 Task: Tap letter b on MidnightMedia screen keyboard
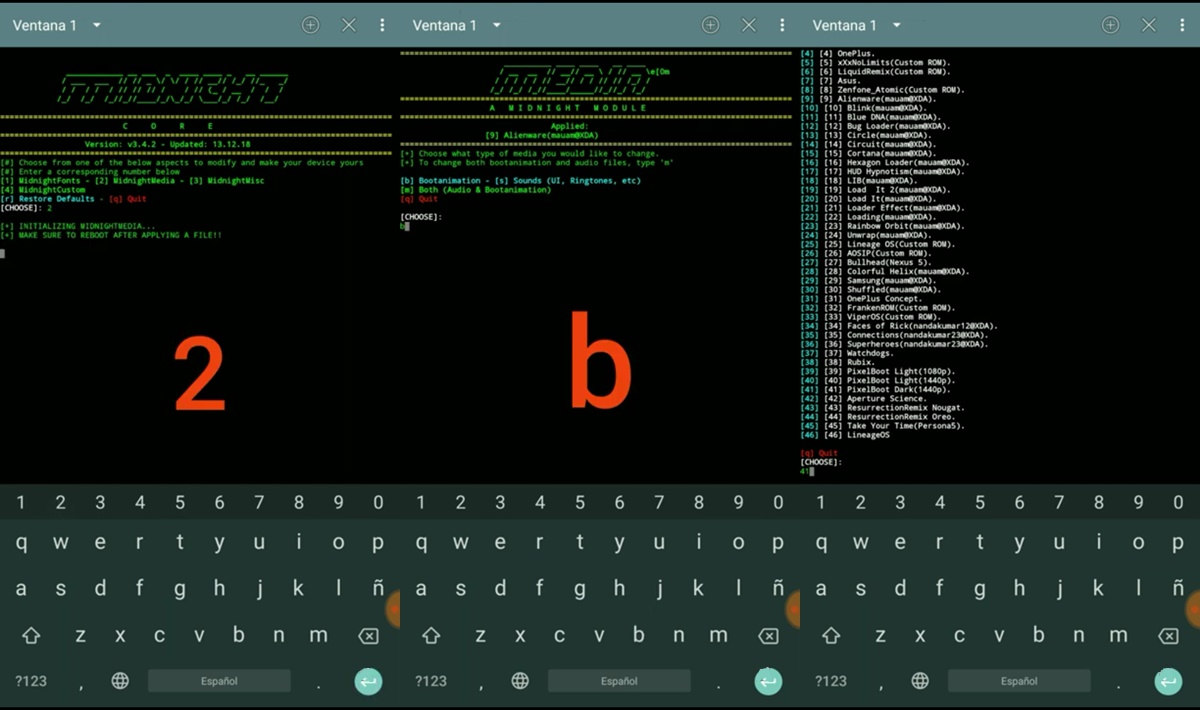click(638, 635)
